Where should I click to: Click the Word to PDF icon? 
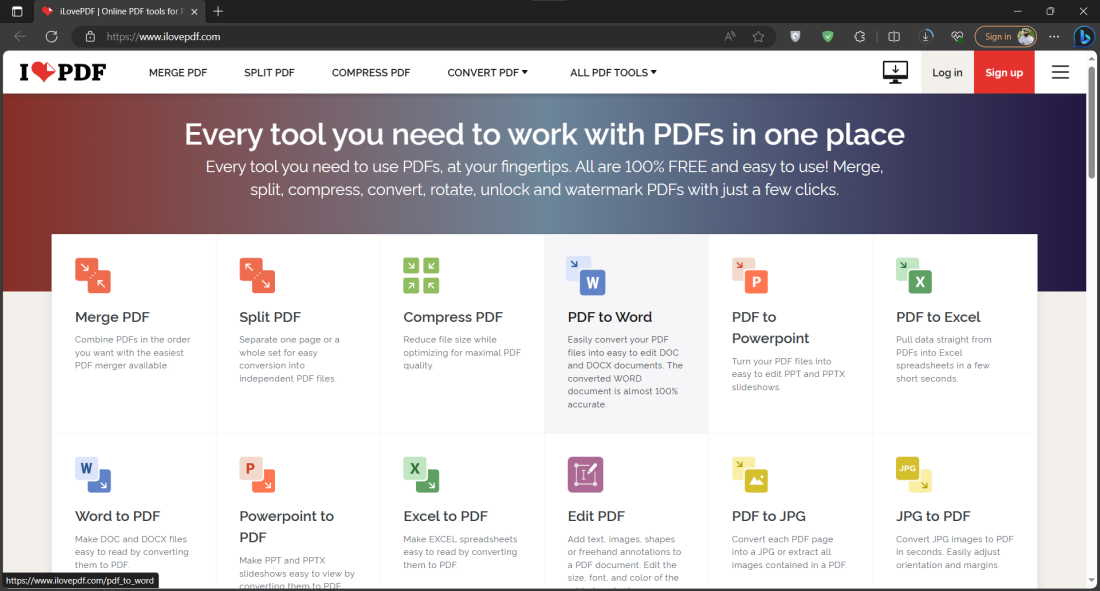[93, 474]
